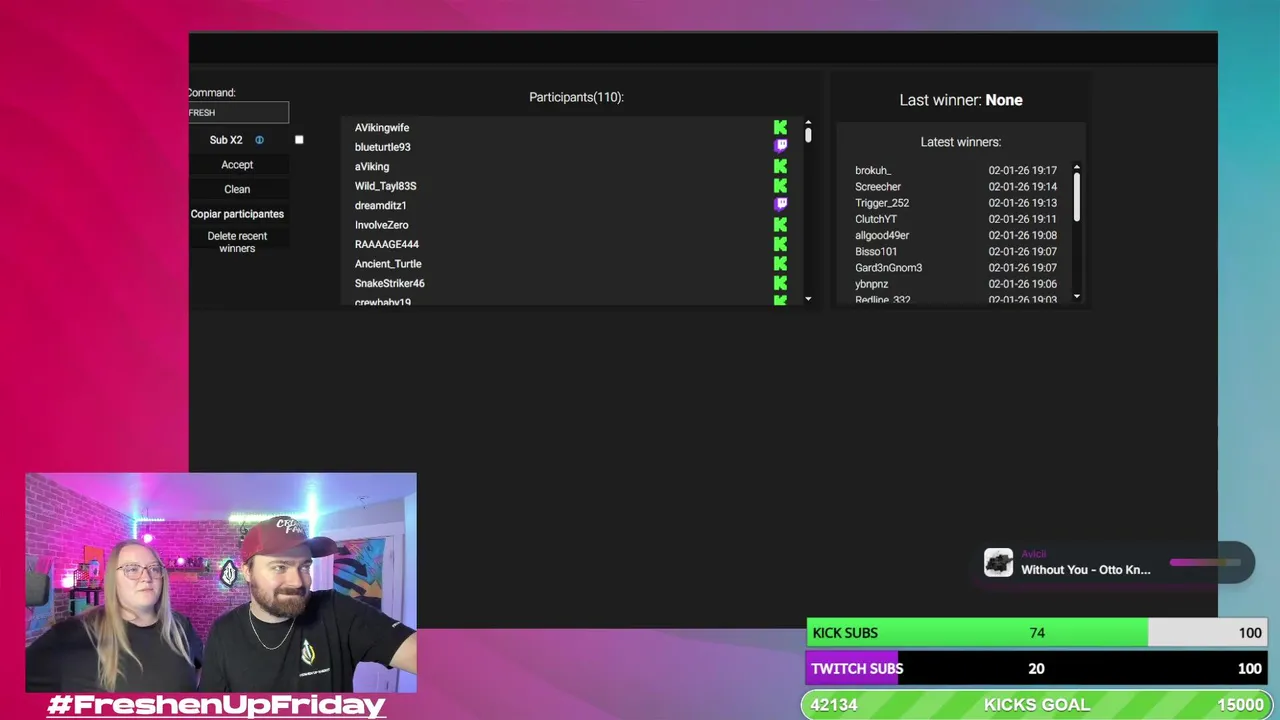Click the #FreshenUpFriday text overlay
Image resolution: width=1280 pixels, height=720 pixels.
216,705
